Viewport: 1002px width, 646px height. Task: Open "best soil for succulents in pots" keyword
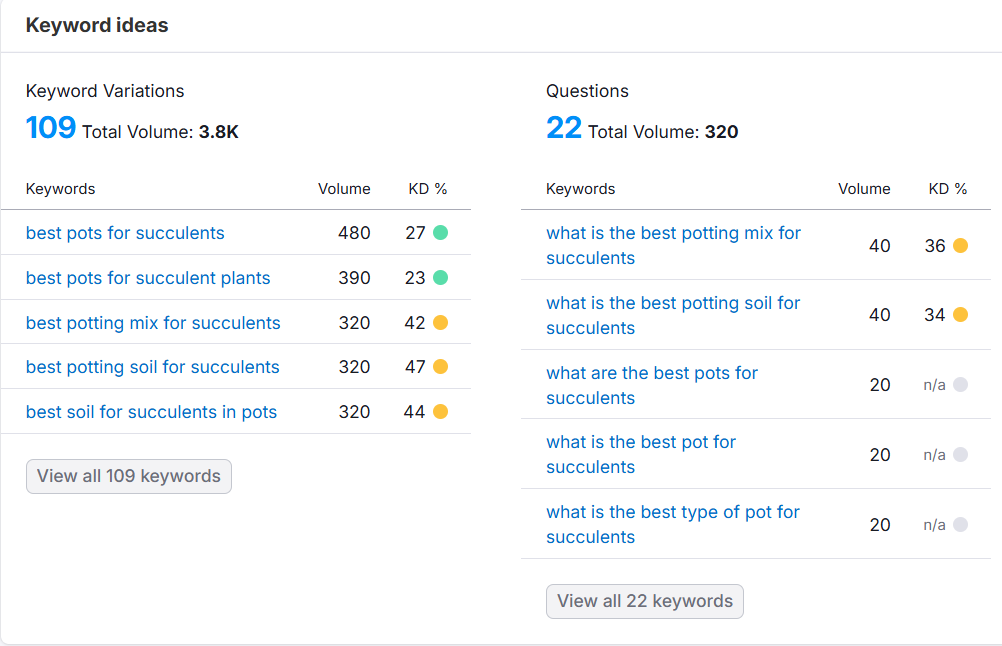click(x=151, y=411)
